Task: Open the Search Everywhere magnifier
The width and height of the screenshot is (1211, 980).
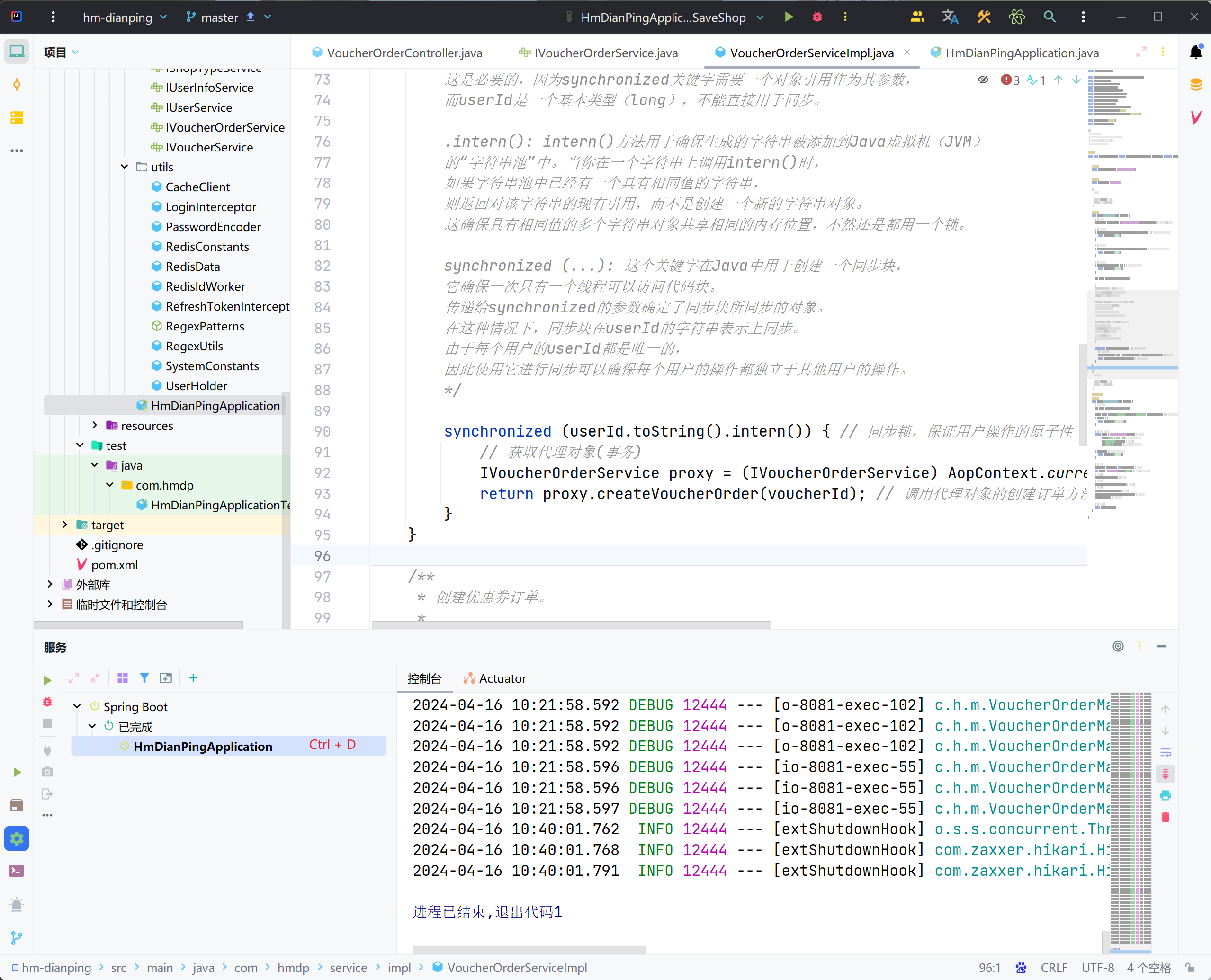Action: [1049, 17]
